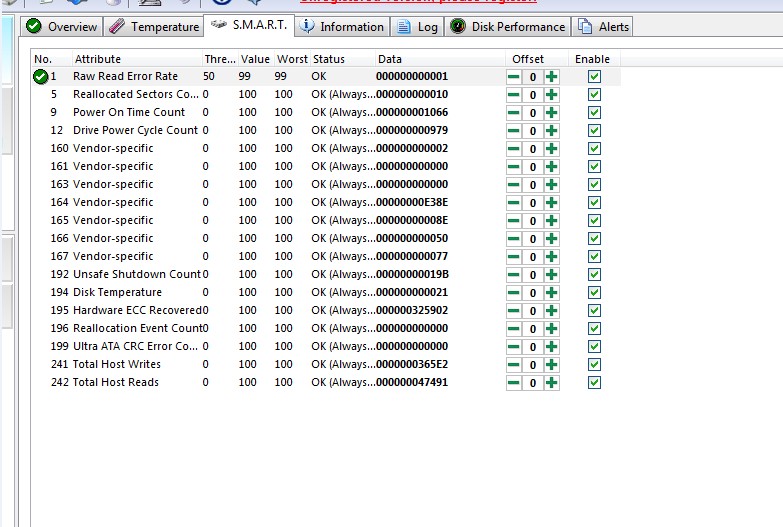Increase offset for Disk Temperature
This screenshot has height=527, width=783.
pos(551,293)
